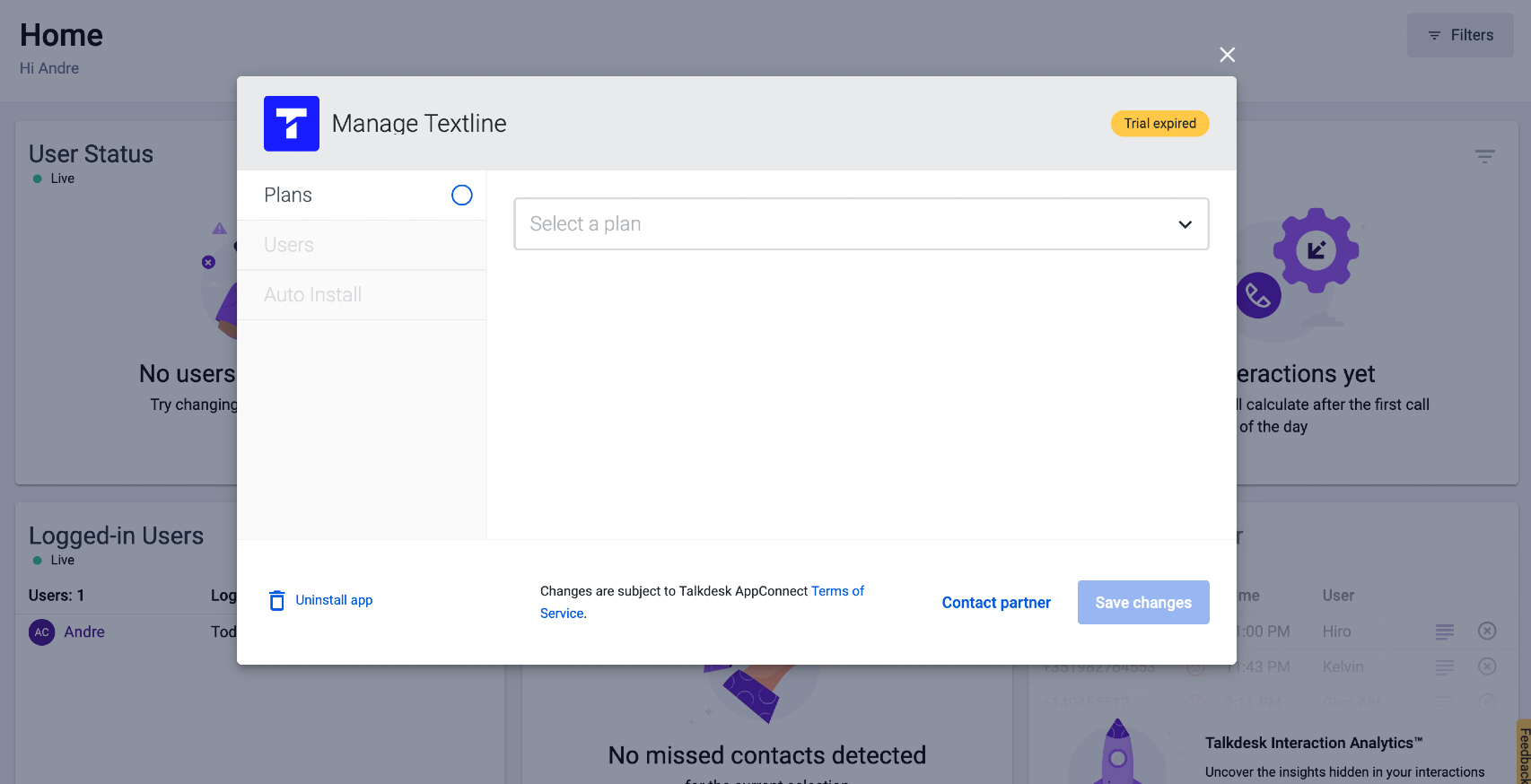Click Hiro in user column
Viewport: 1531px width, 784px height.
click(1336, 632)
